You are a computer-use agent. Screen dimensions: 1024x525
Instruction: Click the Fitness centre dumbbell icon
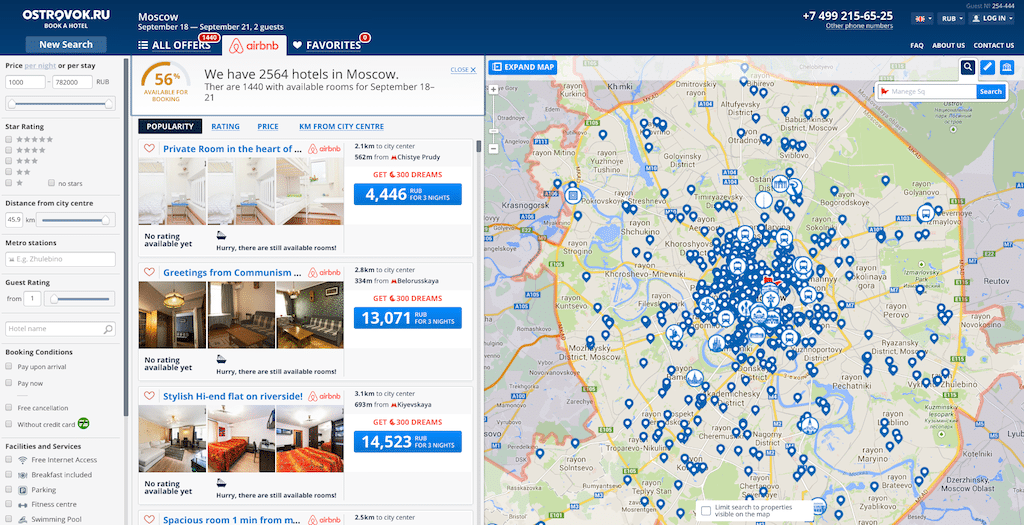point(22,505)
